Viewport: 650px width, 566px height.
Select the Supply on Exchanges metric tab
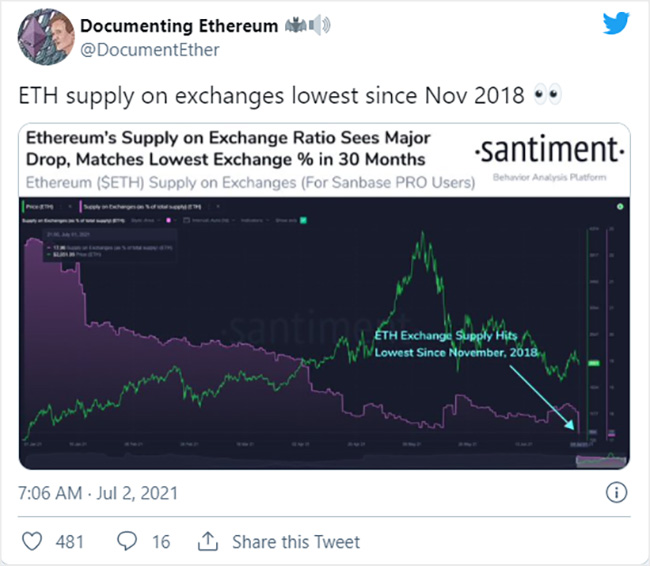[141, 206]
